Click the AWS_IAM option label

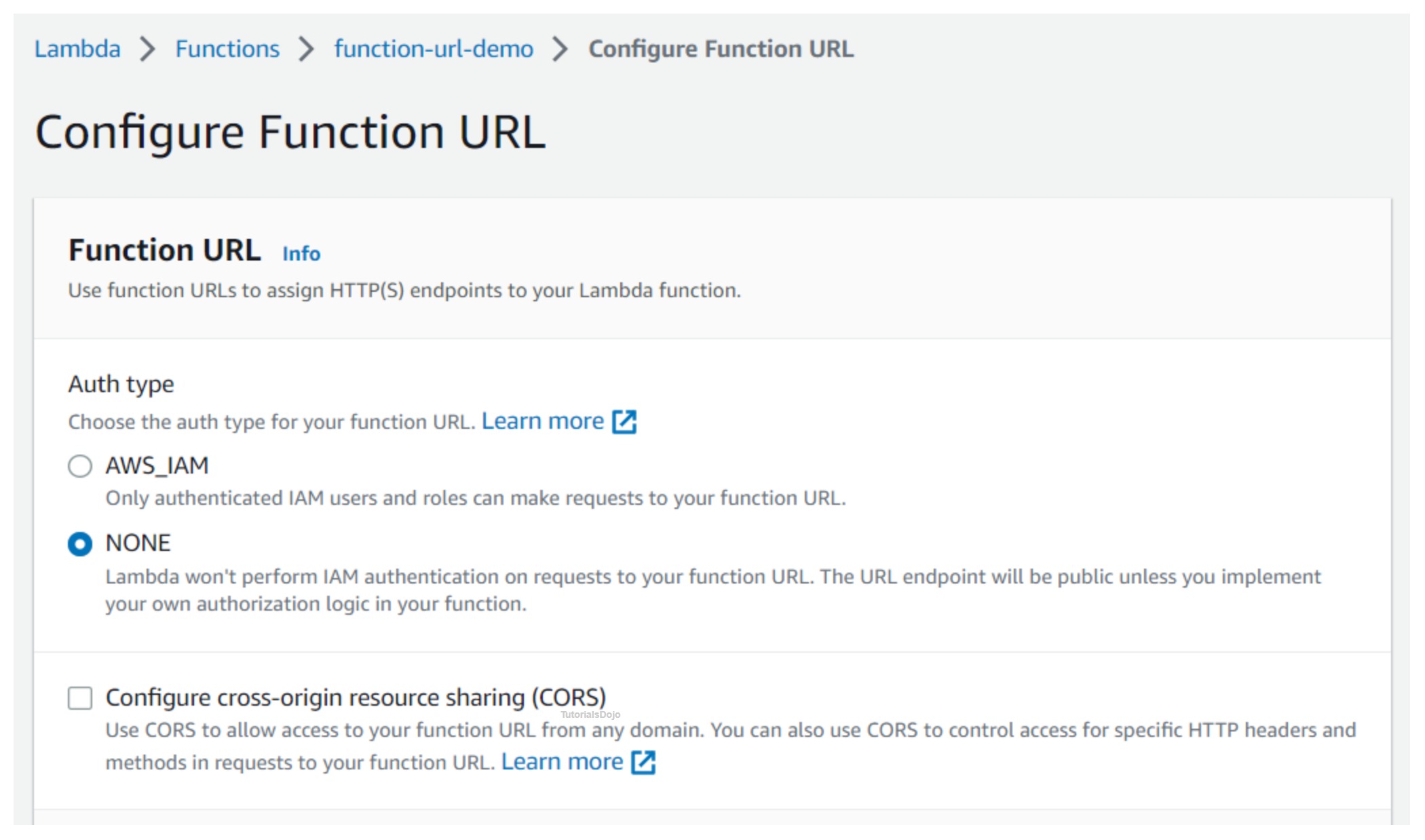[157, 465]
